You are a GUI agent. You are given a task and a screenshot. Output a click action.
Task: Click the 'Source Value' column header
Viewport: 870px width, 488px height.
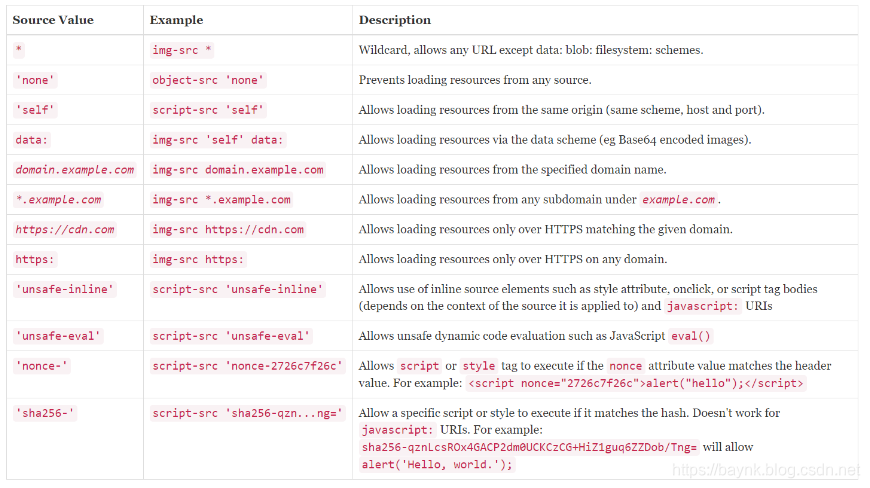pyautogui.click(x=53, y=20)
